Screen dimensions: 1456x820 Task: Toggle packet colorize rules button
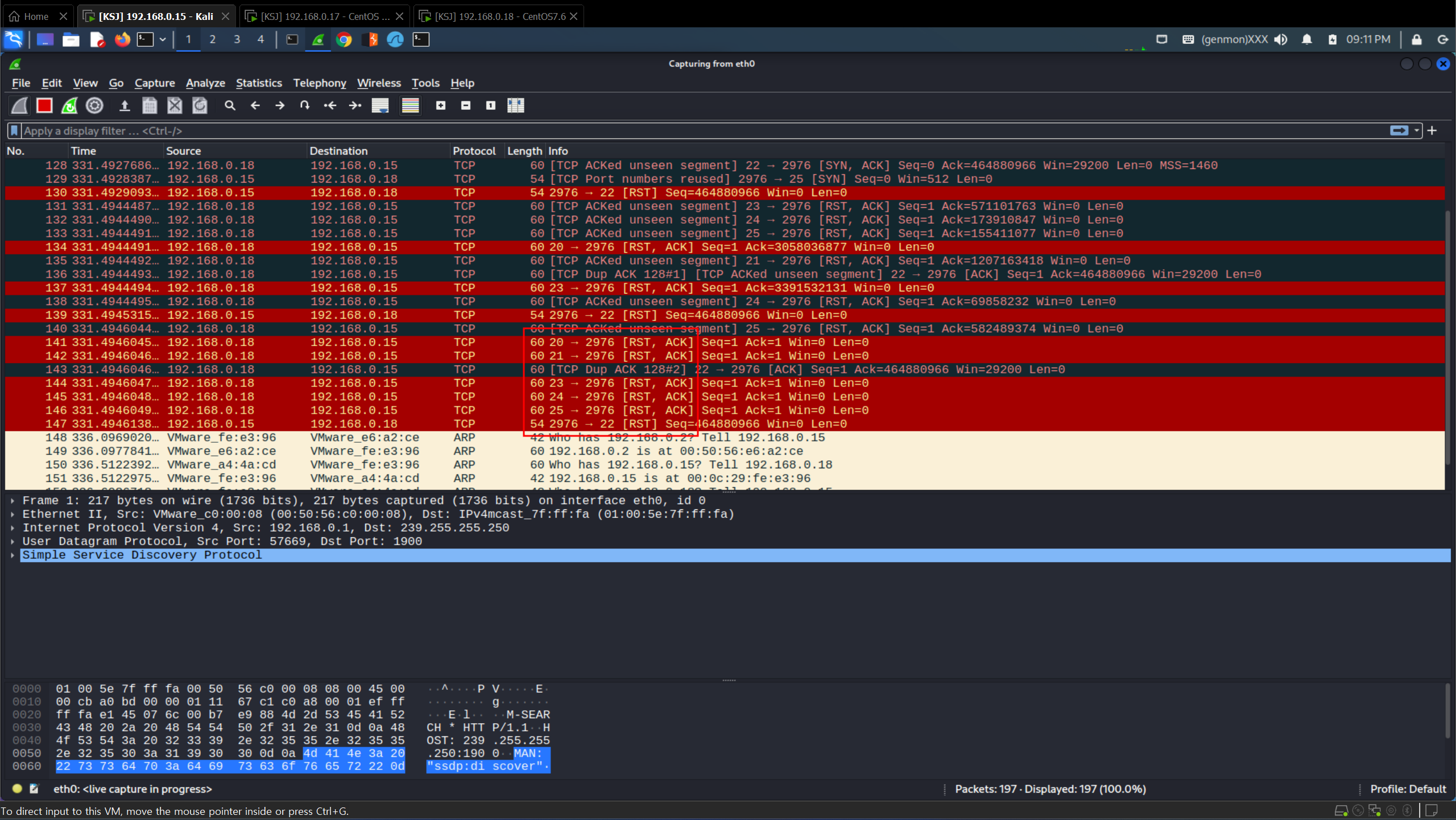(410, 105)
